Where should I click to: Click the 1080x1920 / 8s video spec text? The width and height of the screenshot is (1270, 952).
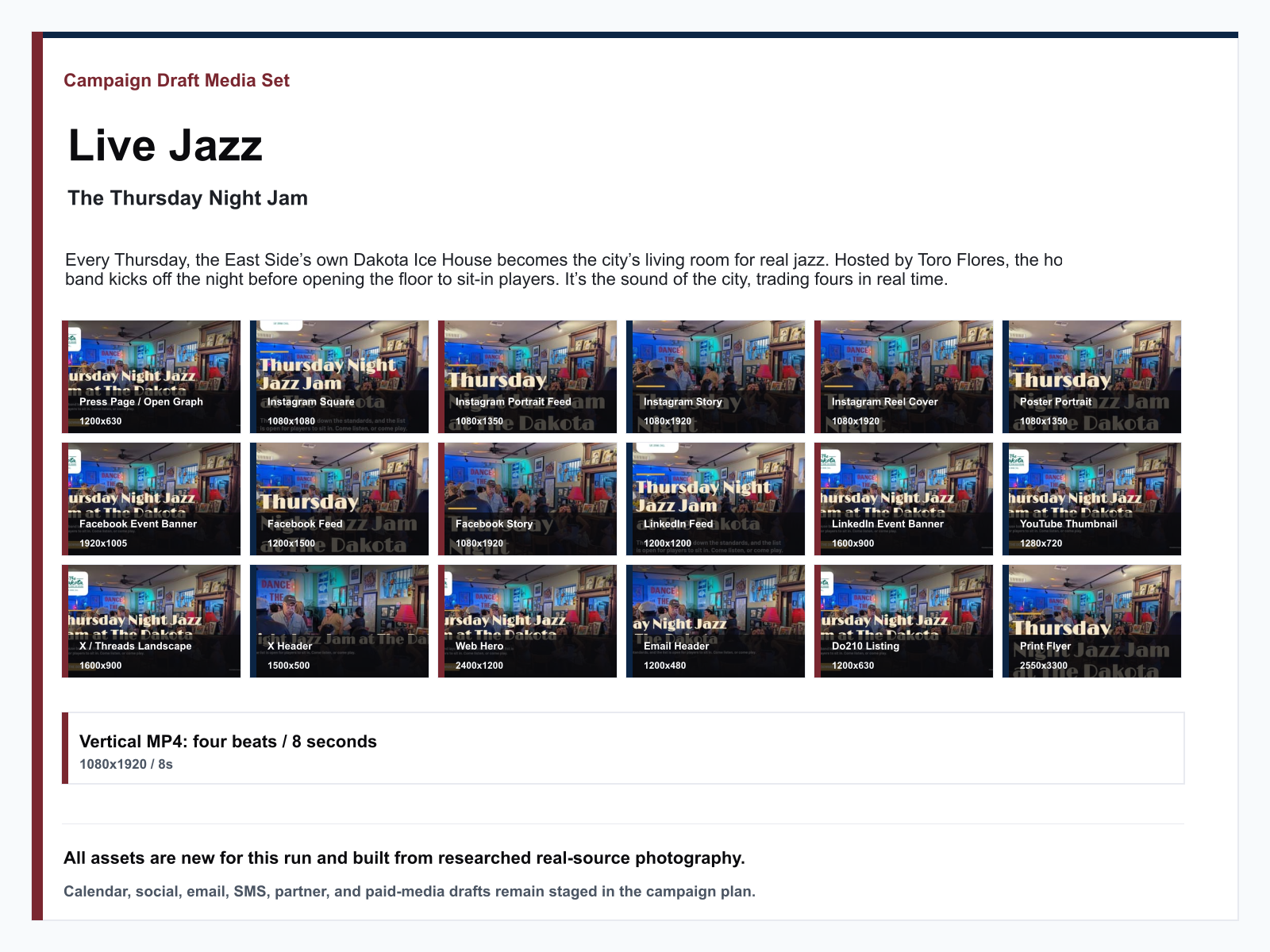pos(126,764)
